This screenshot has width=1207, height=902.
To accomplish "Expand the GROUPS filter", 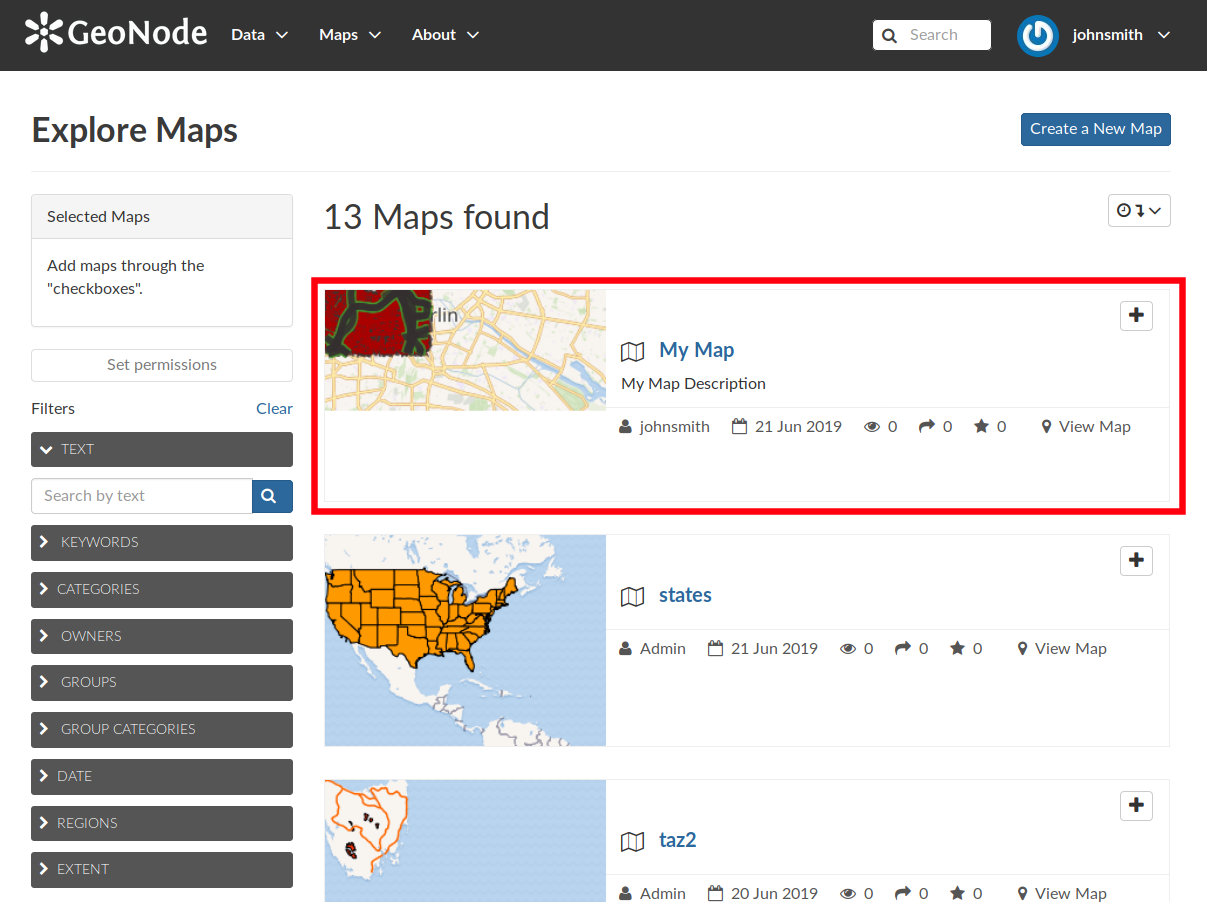I will (162, 683).
